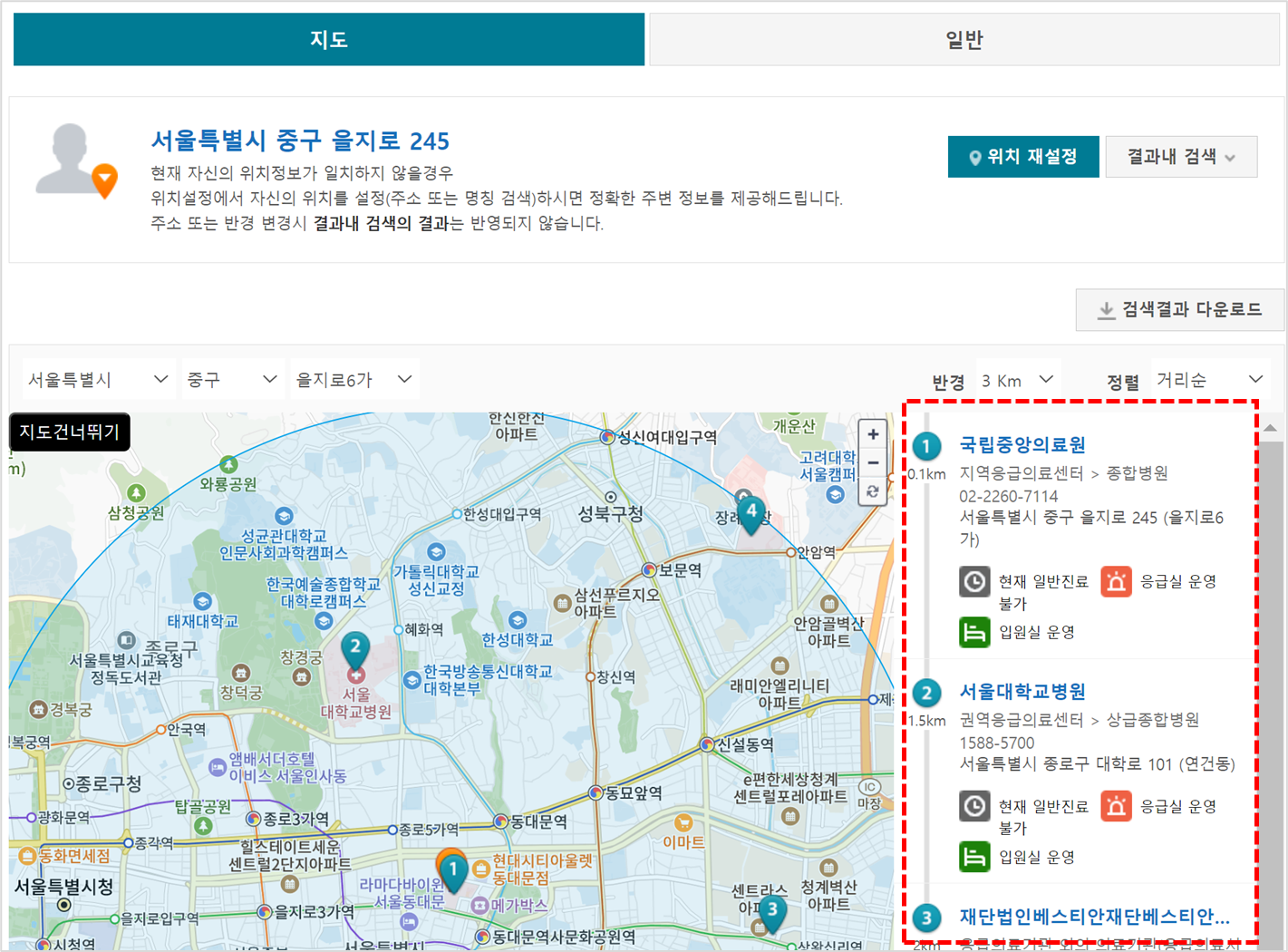This screenshot has height=952, width=1288.
Task: Click the 지도건너뛰기 skip button
Action: (x=70, y=432)
